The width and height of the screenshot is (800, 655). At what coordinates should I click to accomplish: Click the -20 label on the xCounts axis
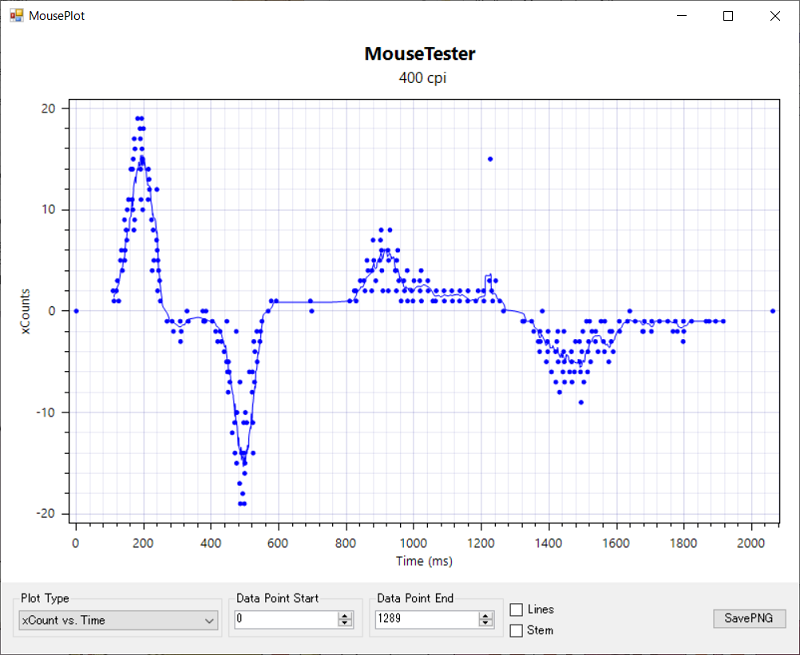45,514
